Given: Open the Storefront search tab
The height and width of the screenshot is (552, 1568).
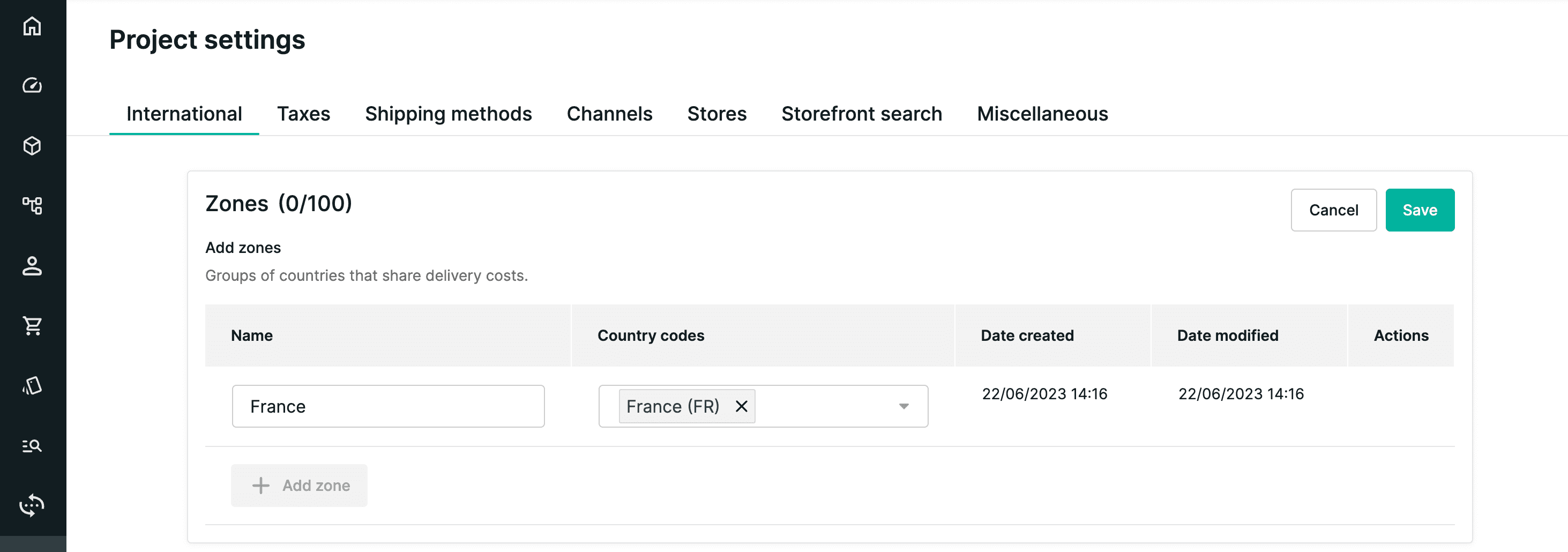Looking at the screenshot, I should (x=861, y=114).
